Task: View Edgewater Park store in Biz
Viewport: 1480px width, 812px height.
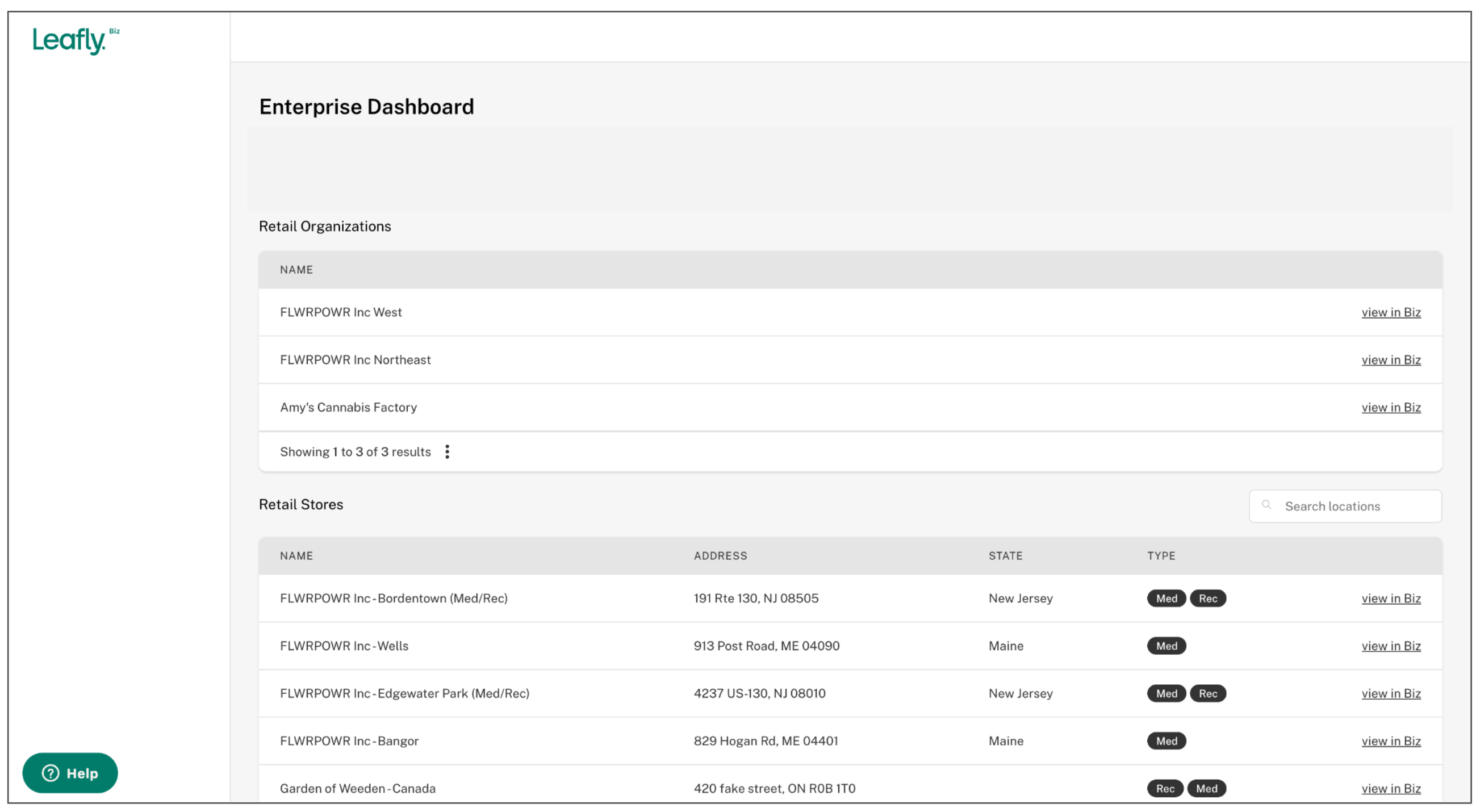Action: pos(1390,694)
